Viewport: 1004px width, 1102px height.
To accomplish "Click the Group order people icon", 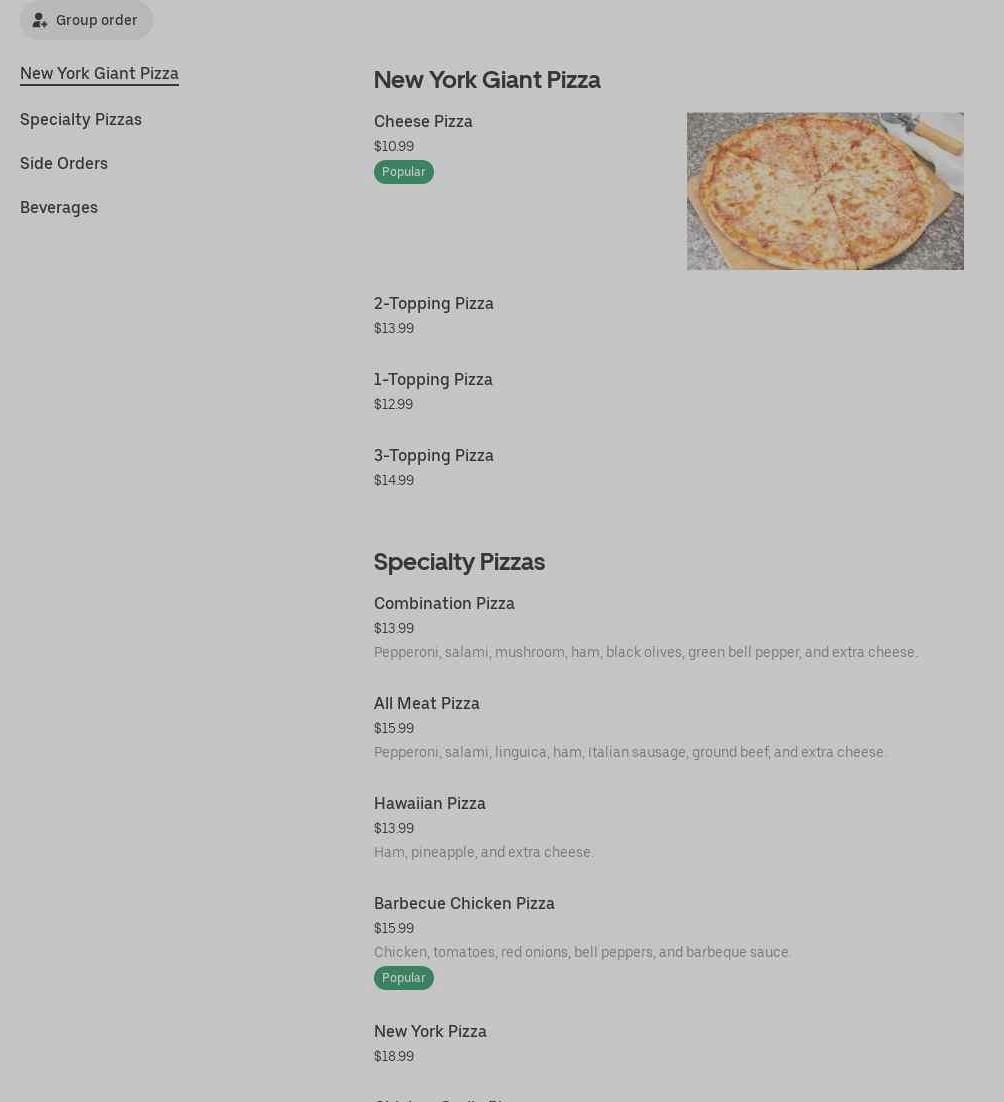I will pyautogui.click(x=40, y=20).
